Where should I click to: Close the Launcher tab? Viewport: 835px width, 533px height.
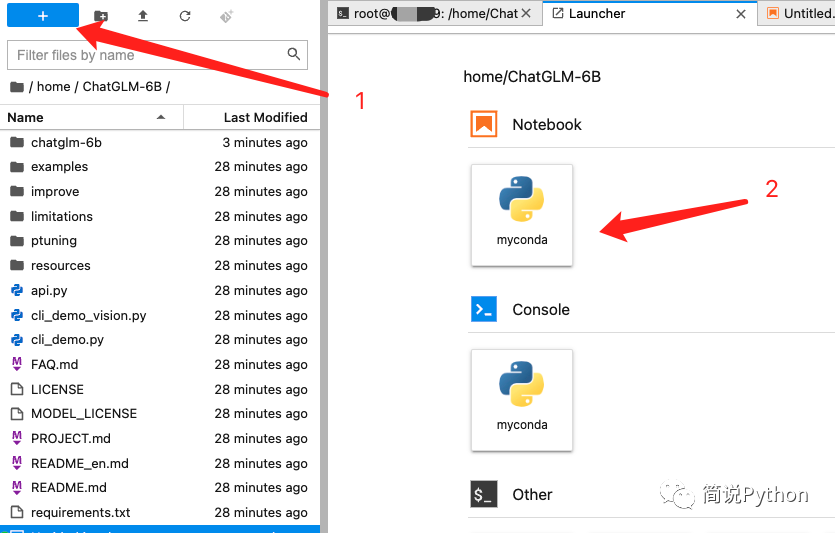pyautogui.click(x=741, y=14)
